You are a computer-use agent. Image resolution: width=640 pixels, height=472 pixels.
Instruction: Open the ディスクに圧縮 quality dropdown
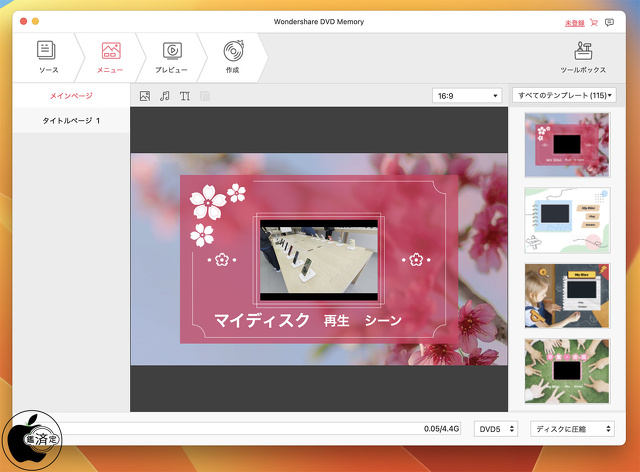coord(572,429)
